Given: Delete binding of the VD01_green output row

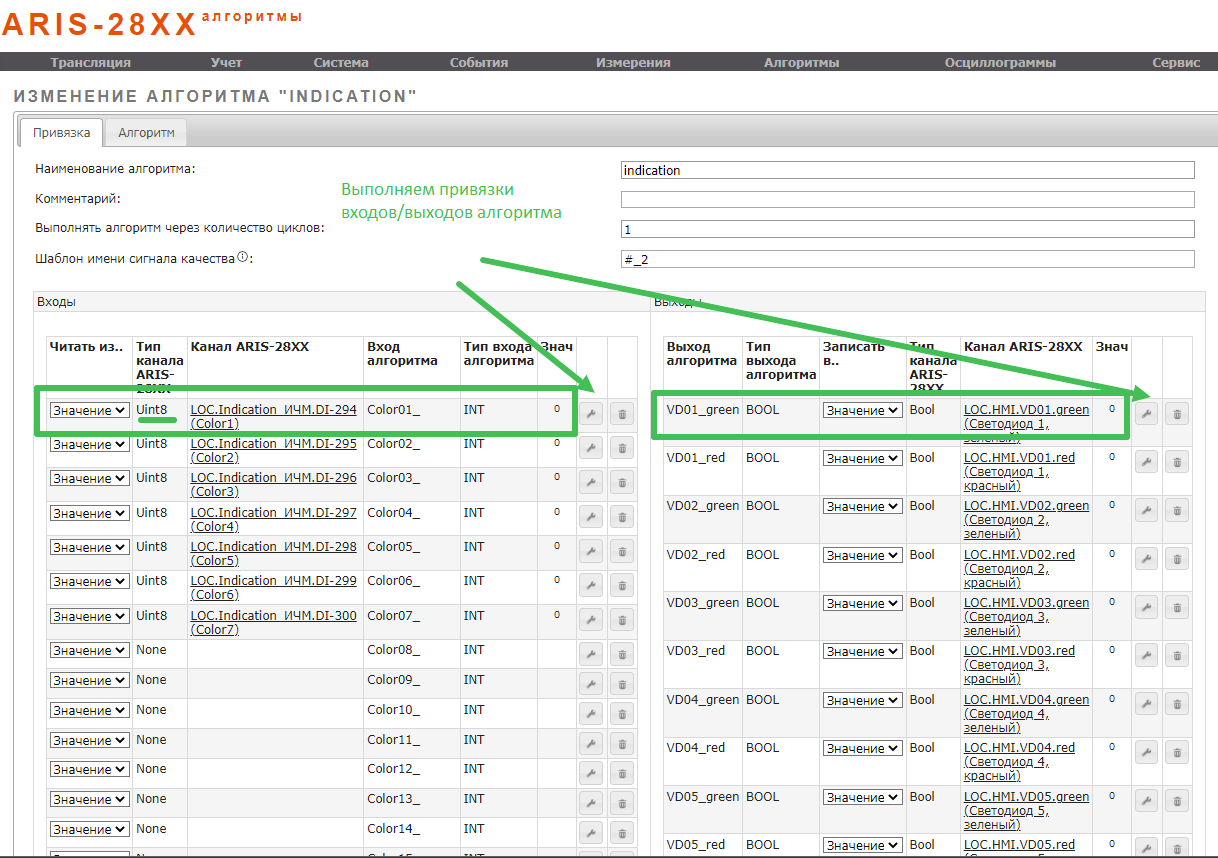Looking at the screenshot, I should click(x=1177, y=413).
